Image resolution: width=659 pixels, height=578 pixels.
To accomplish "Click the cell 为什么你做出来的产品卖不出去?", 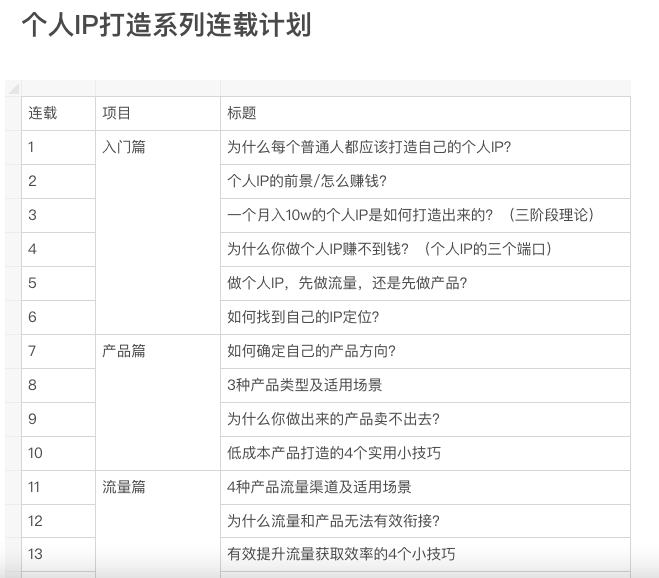I will tap(425, 420).
